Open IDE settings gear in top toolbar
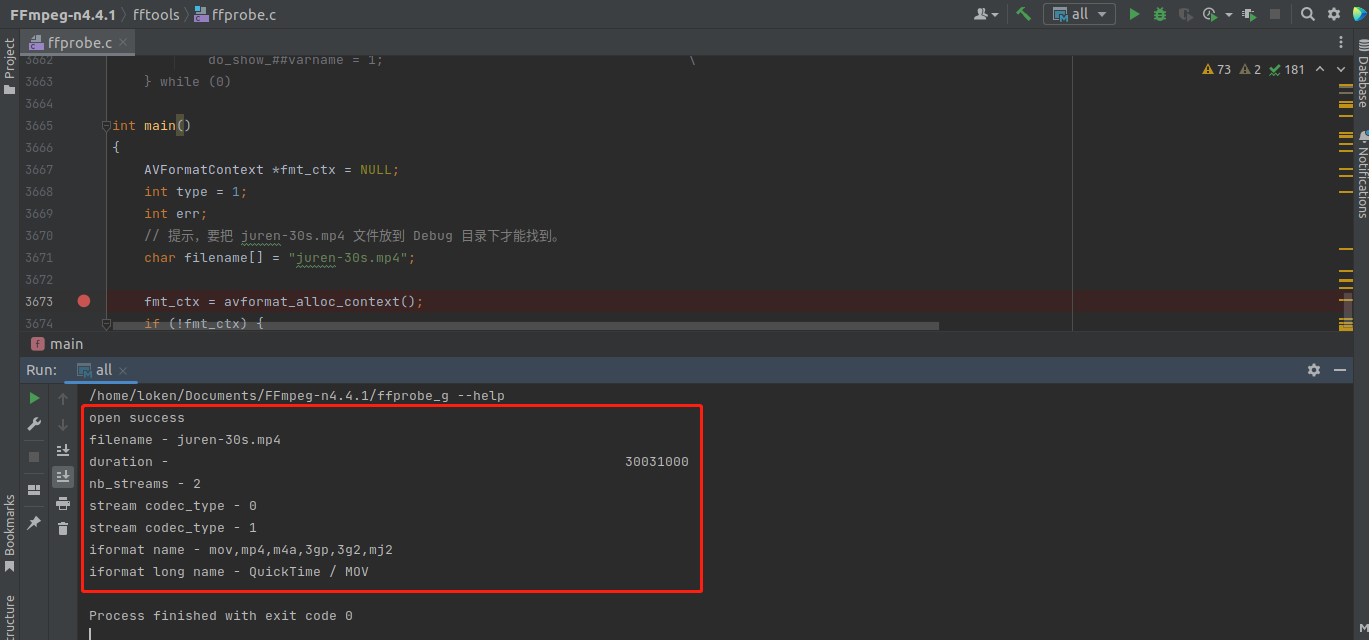The height and width of the screenshot is (640, 1369). (x=1334, y=14)
